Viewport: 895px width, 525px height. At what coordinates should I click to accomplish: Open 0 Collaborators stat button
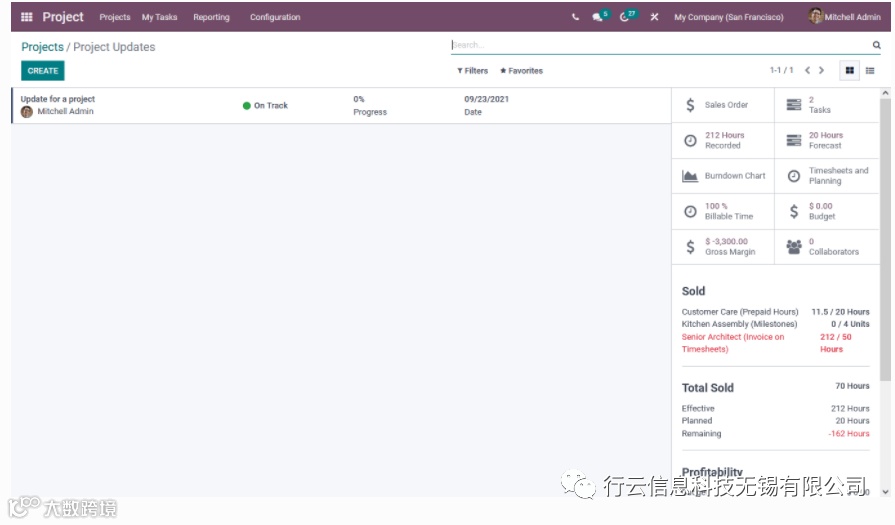click(x=827, y=247)
